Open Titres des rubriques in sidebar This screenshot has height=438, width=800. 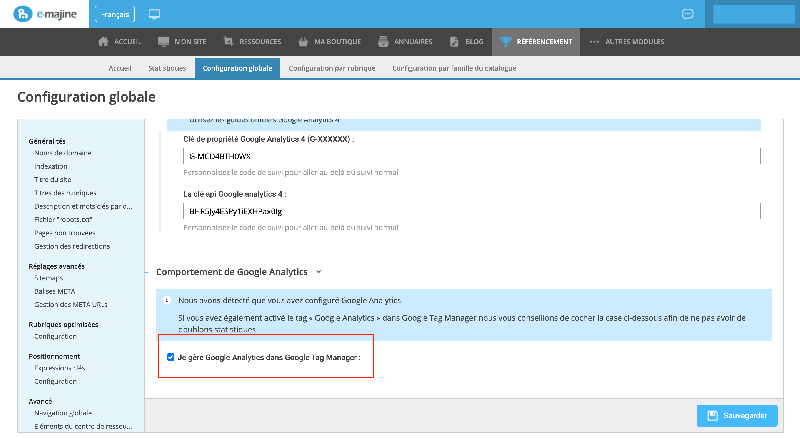(x=65, y=193)
